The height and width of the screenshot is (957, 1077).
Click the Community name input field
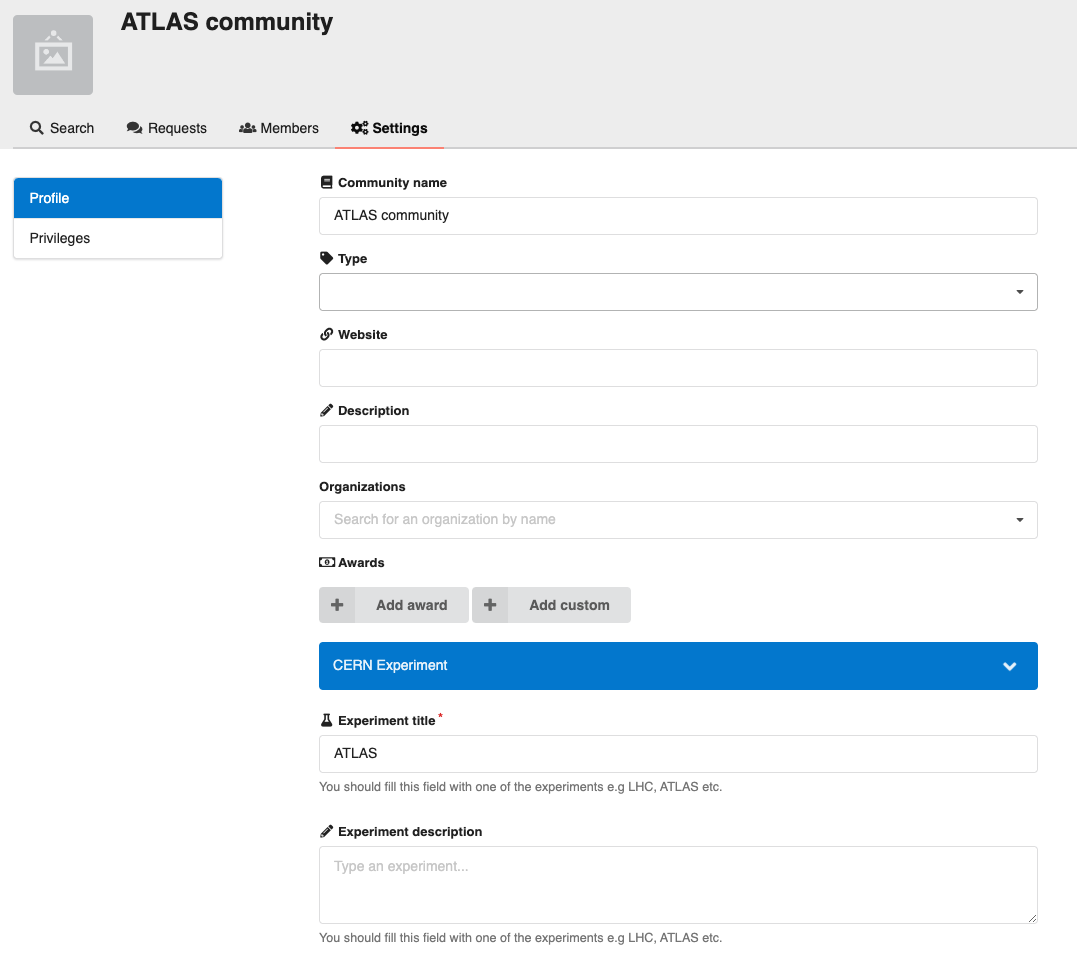(x=678, y=216)
